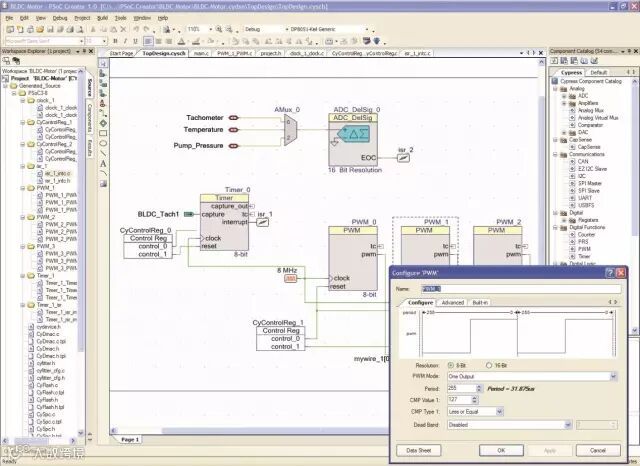Click the open folder toolbar icon

pyautogui.click(x=40, y=29)
